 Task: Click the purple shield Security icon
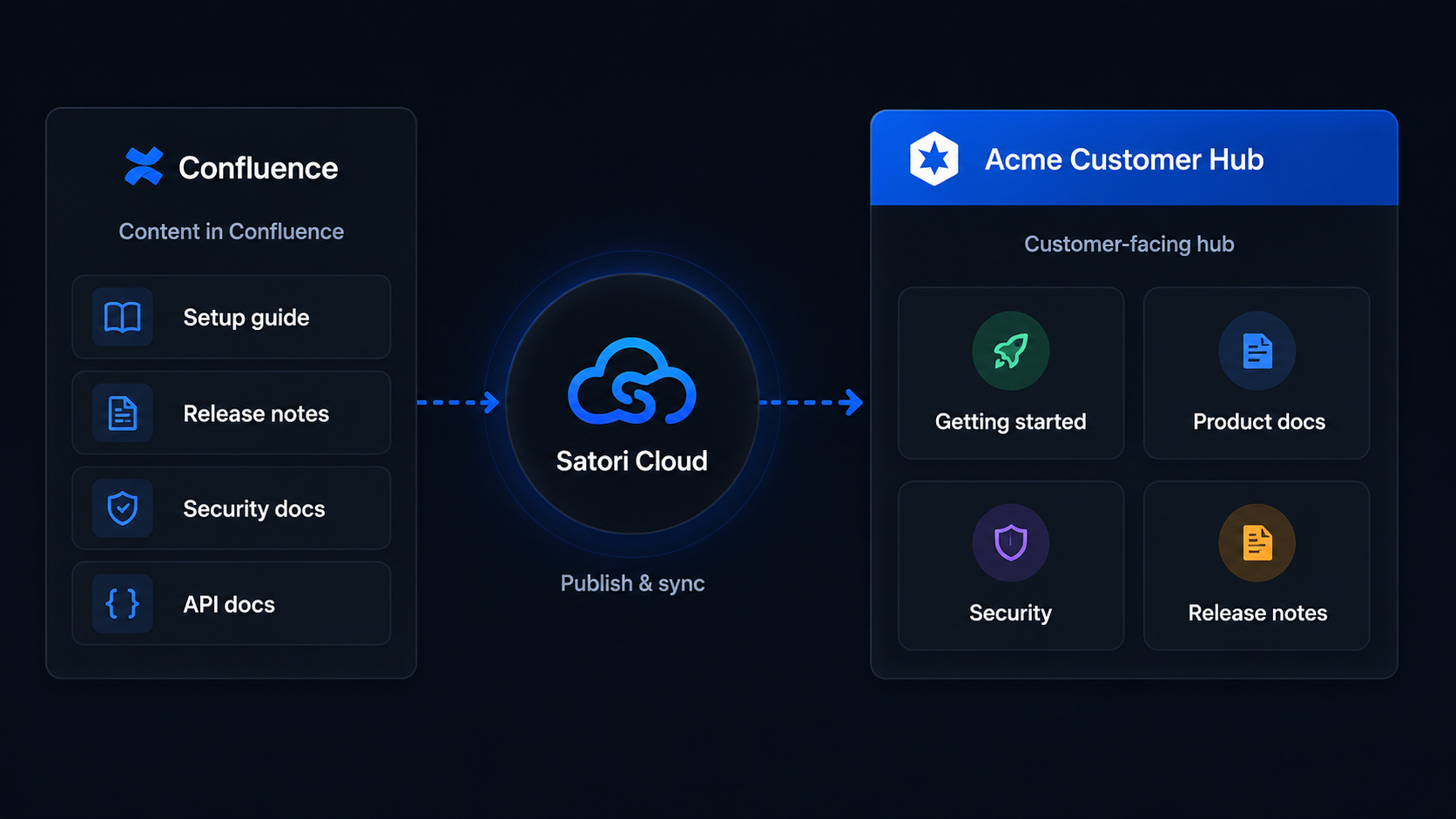coord(1011,542)
